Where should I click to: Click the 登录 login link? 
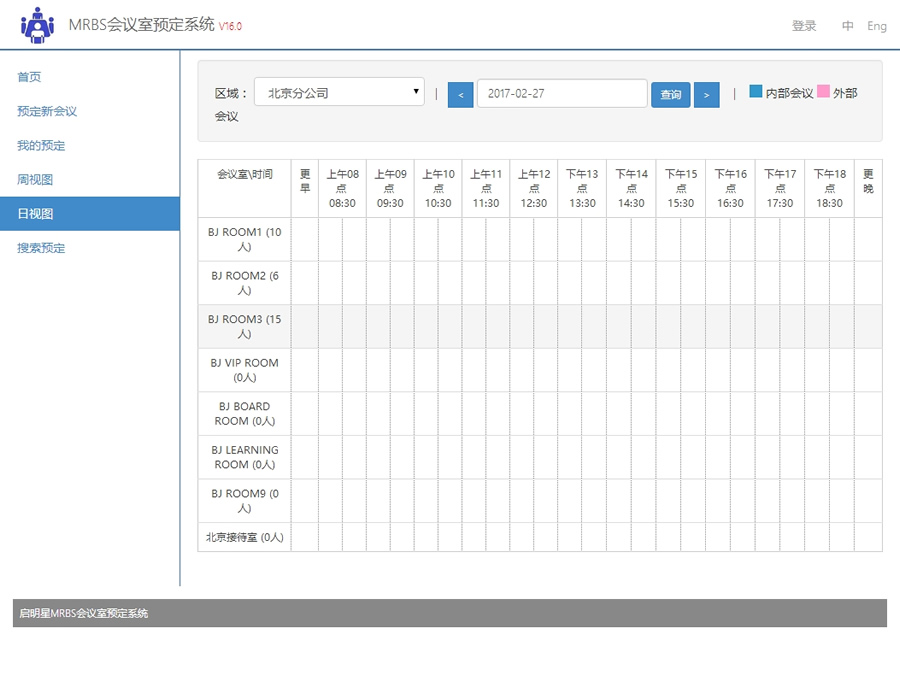(804, 26)
